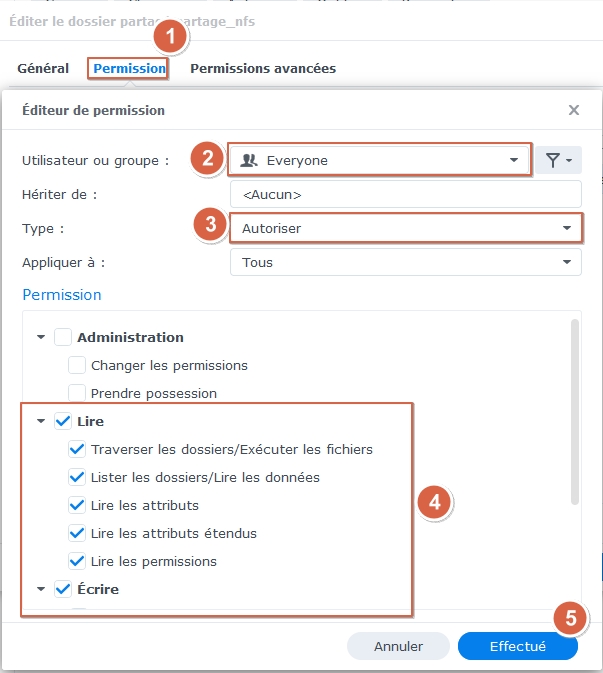Click the Annuler button
The image size is (603, 673).
[x=398, y=646]
